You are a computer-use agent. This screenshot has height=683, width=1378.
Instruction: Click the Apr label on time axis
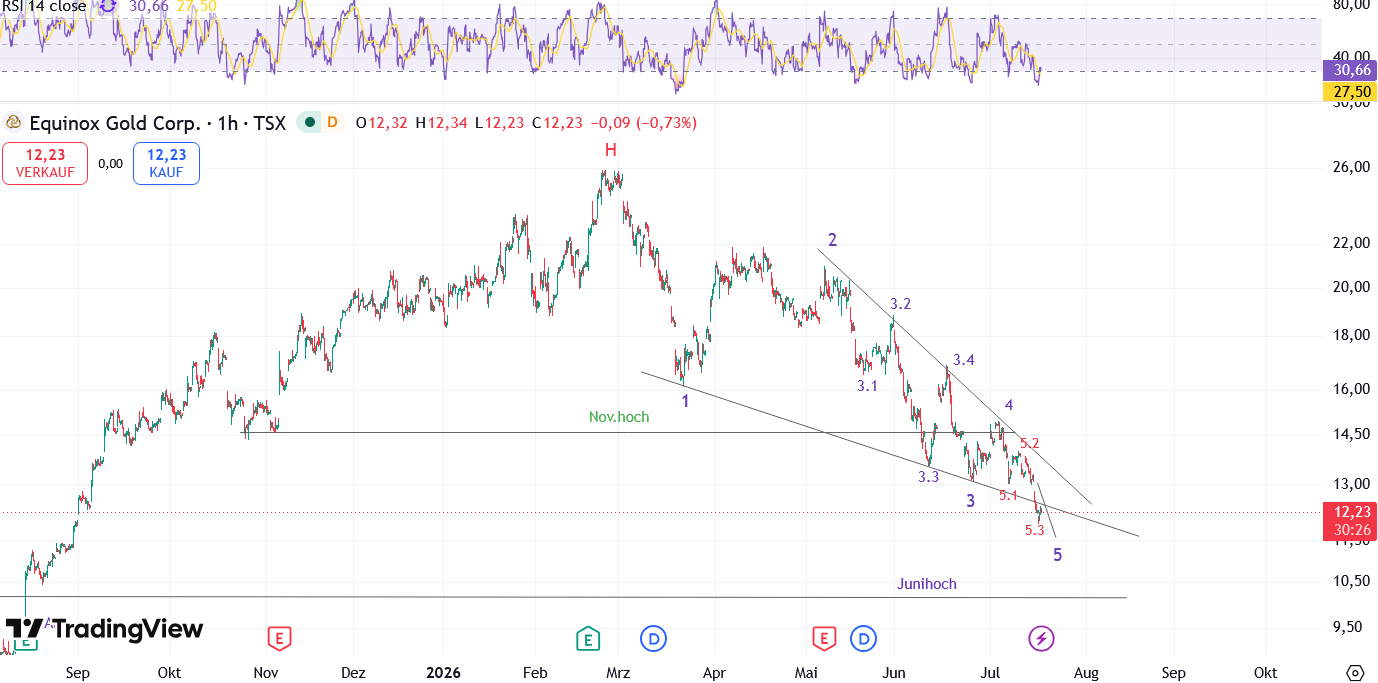coord(714,673)
